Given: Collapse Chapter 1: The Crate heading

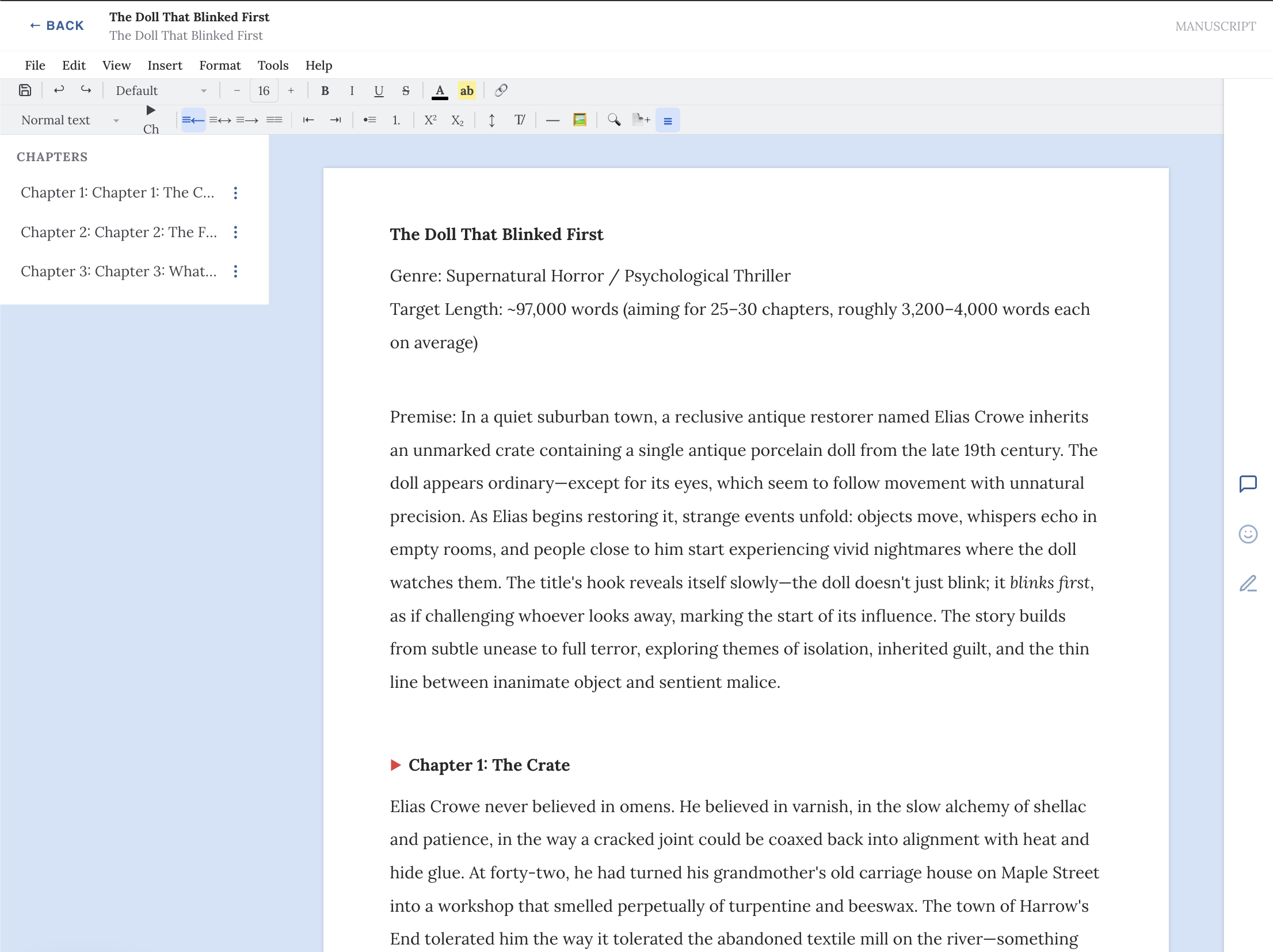Looking at the screenshot, I should 395,765.
